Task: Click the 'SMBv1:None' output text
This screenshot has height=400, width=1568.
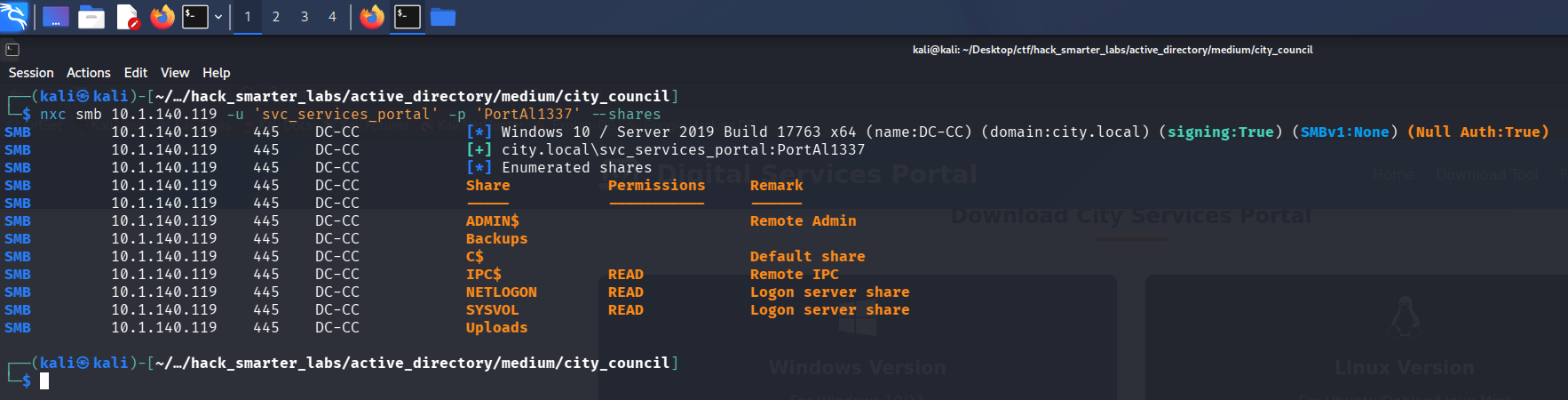Action: [1345, 132]
